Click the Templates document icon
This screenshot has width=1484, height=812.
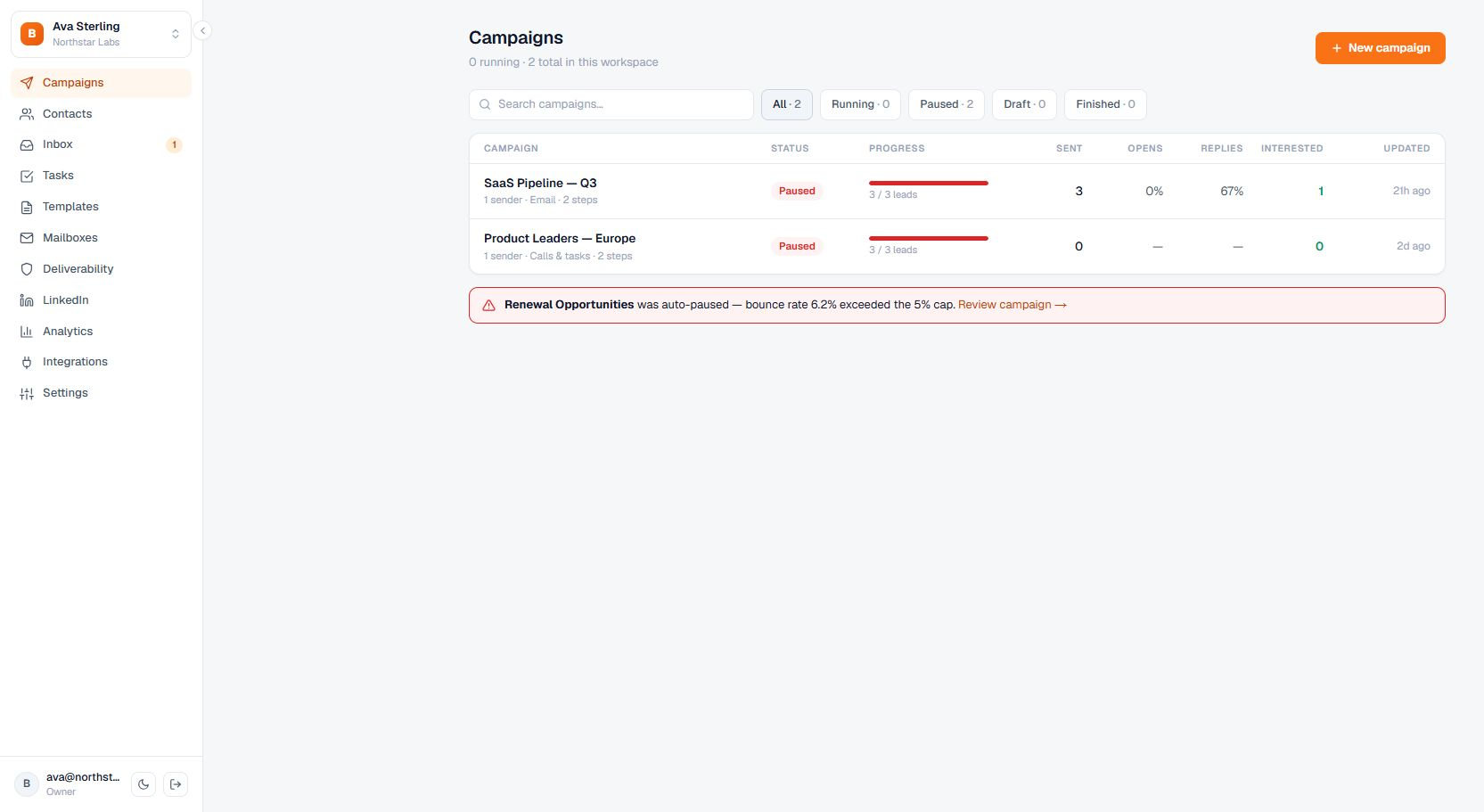[27, 207]
